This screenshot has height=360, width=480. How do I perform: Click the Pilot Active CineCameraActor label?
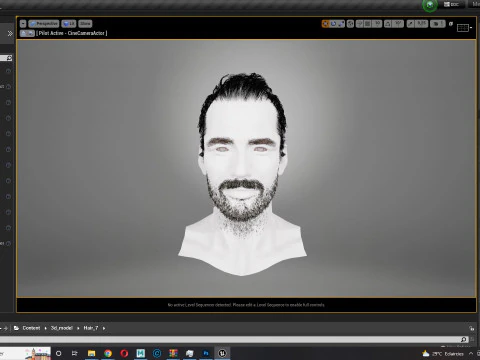click(x=72, y=33)
